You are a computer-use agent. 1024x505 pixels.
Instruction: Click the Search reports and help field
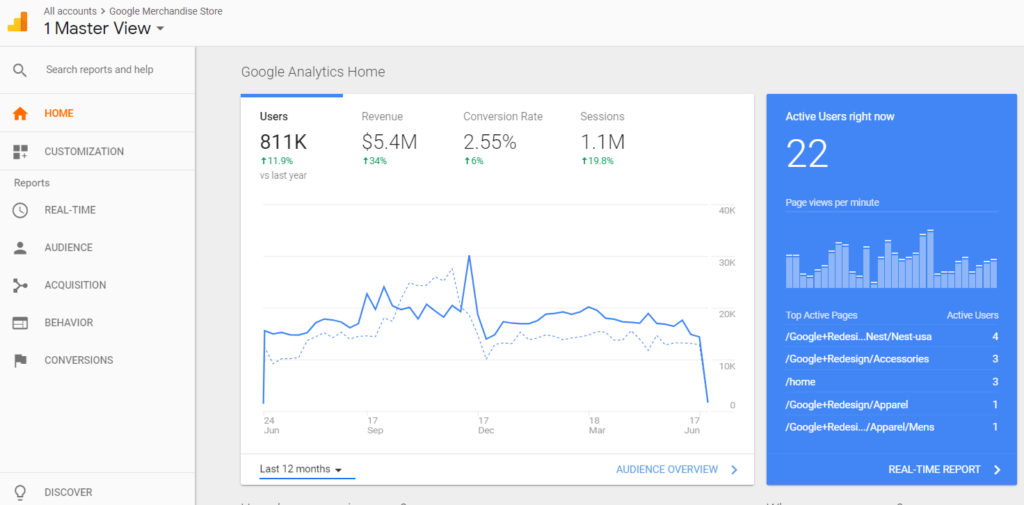[99, 69]
